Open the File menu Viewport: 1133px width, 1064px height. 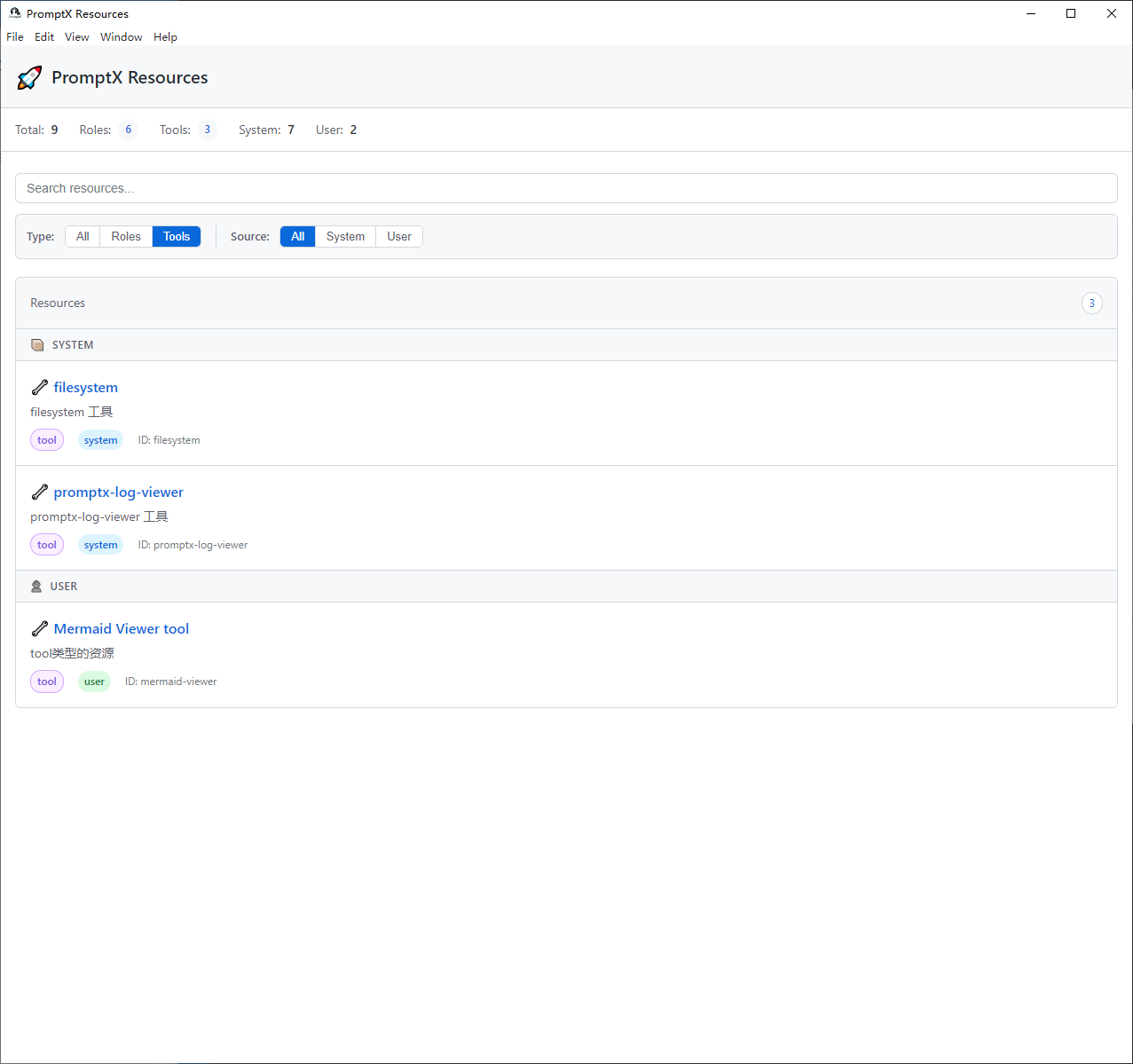click(x=15, y=37)
